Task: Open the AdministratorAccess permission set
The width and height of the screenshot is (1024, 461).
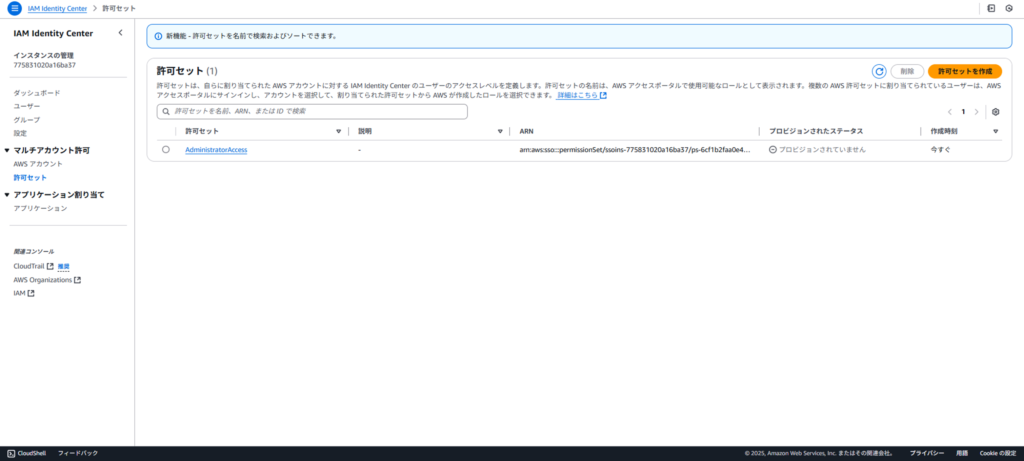Action: [216, 150]
